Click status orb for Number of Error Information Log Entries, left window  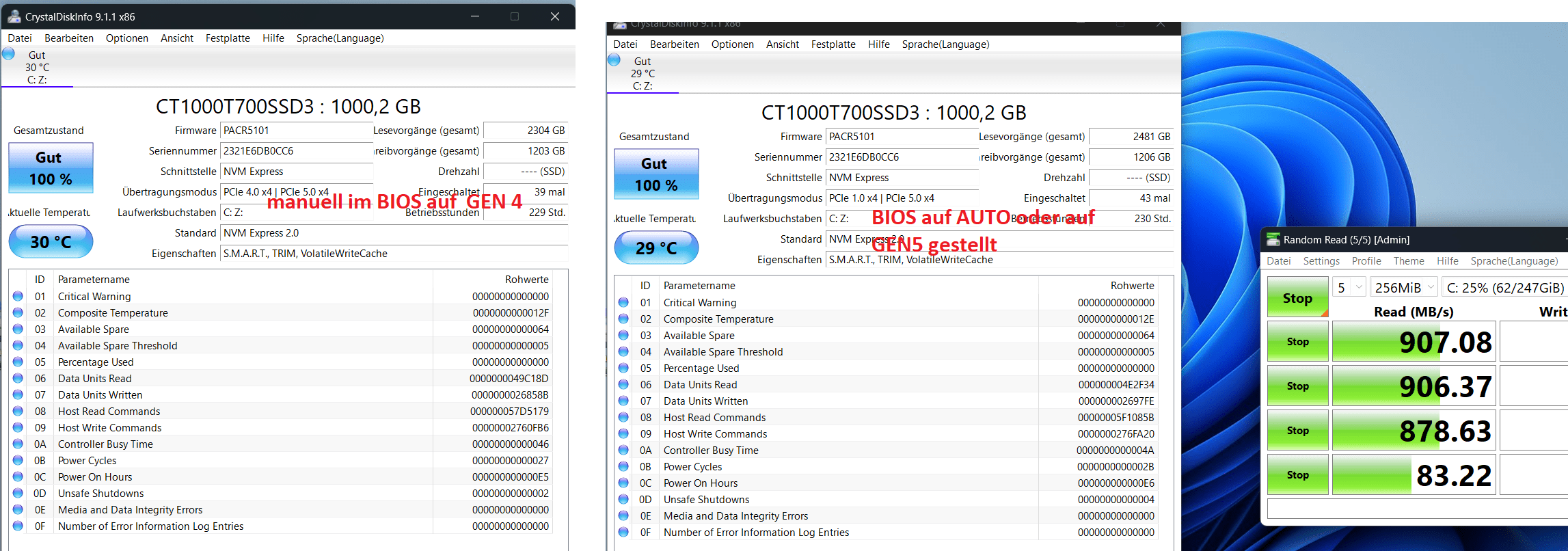point(18,526)
